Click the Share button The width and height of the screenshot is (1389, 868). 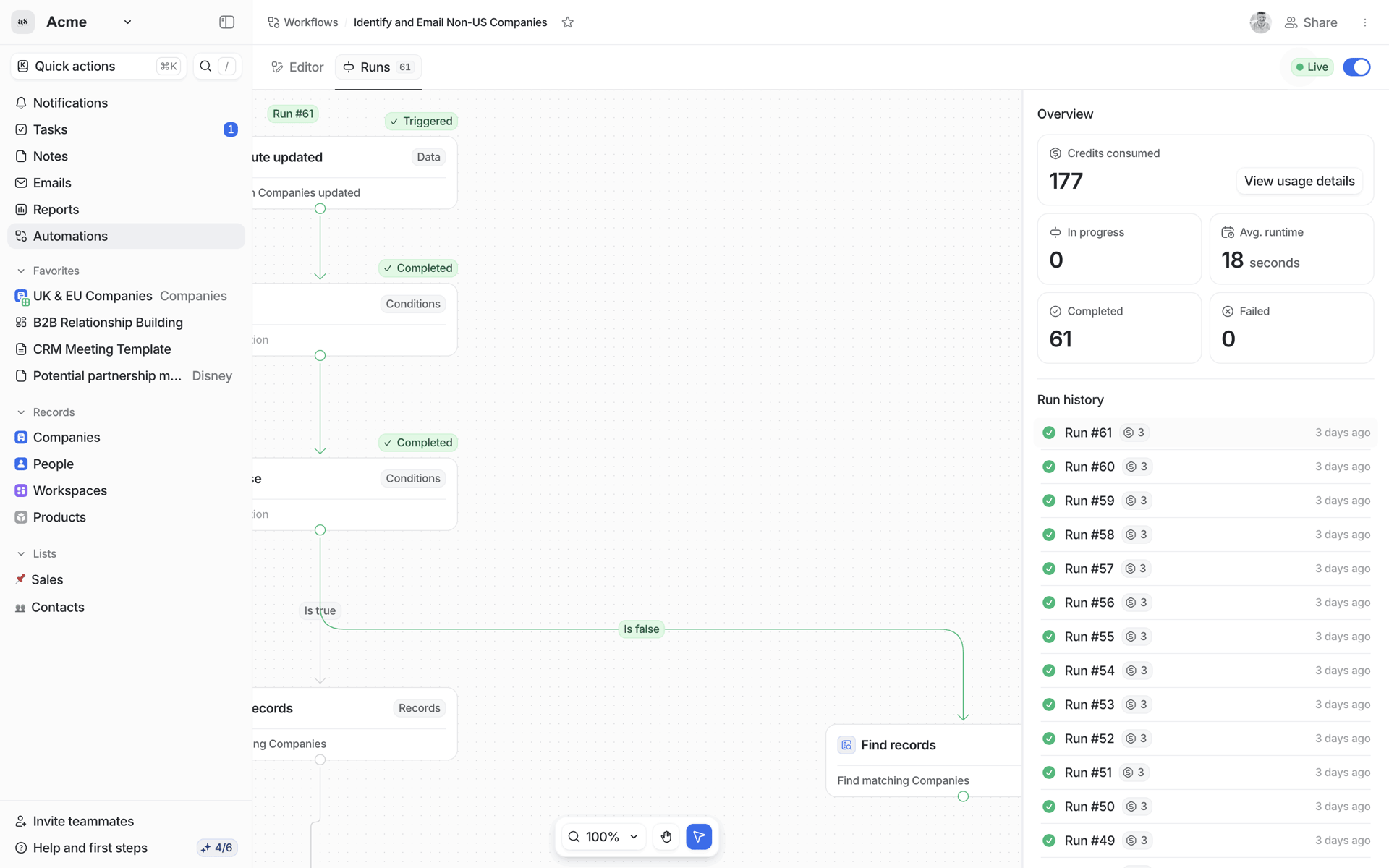coord(1311,22)
